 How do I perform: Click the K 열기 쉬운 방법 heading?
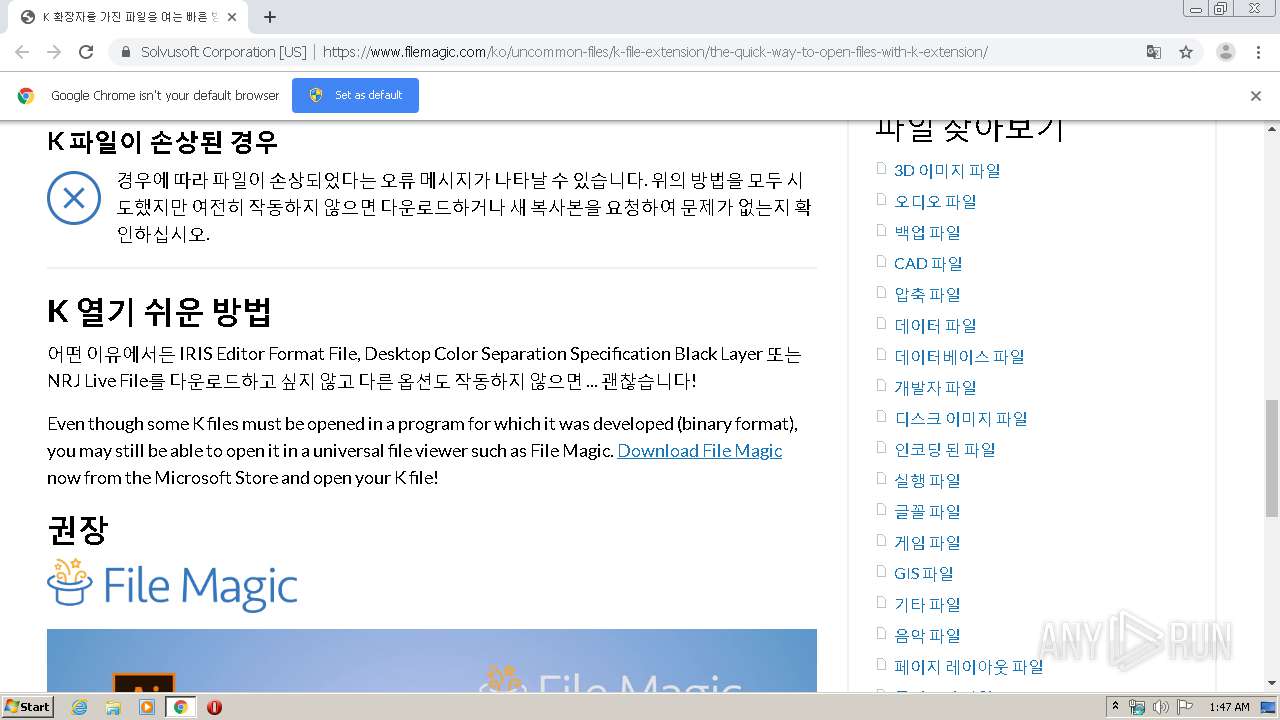pyautogui.click(x=160, y=312)
